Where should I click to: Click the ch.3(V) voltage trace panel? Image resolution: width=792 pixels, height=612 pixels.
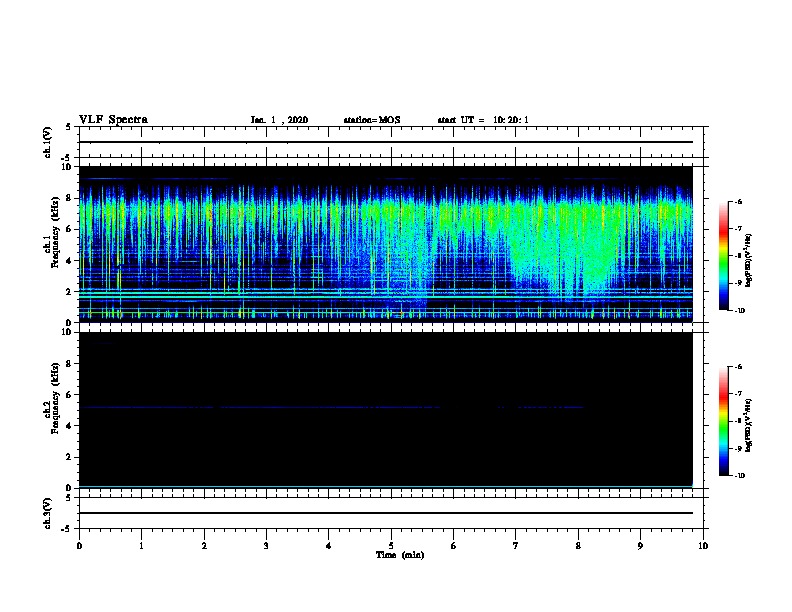click(x=391, y=513)
